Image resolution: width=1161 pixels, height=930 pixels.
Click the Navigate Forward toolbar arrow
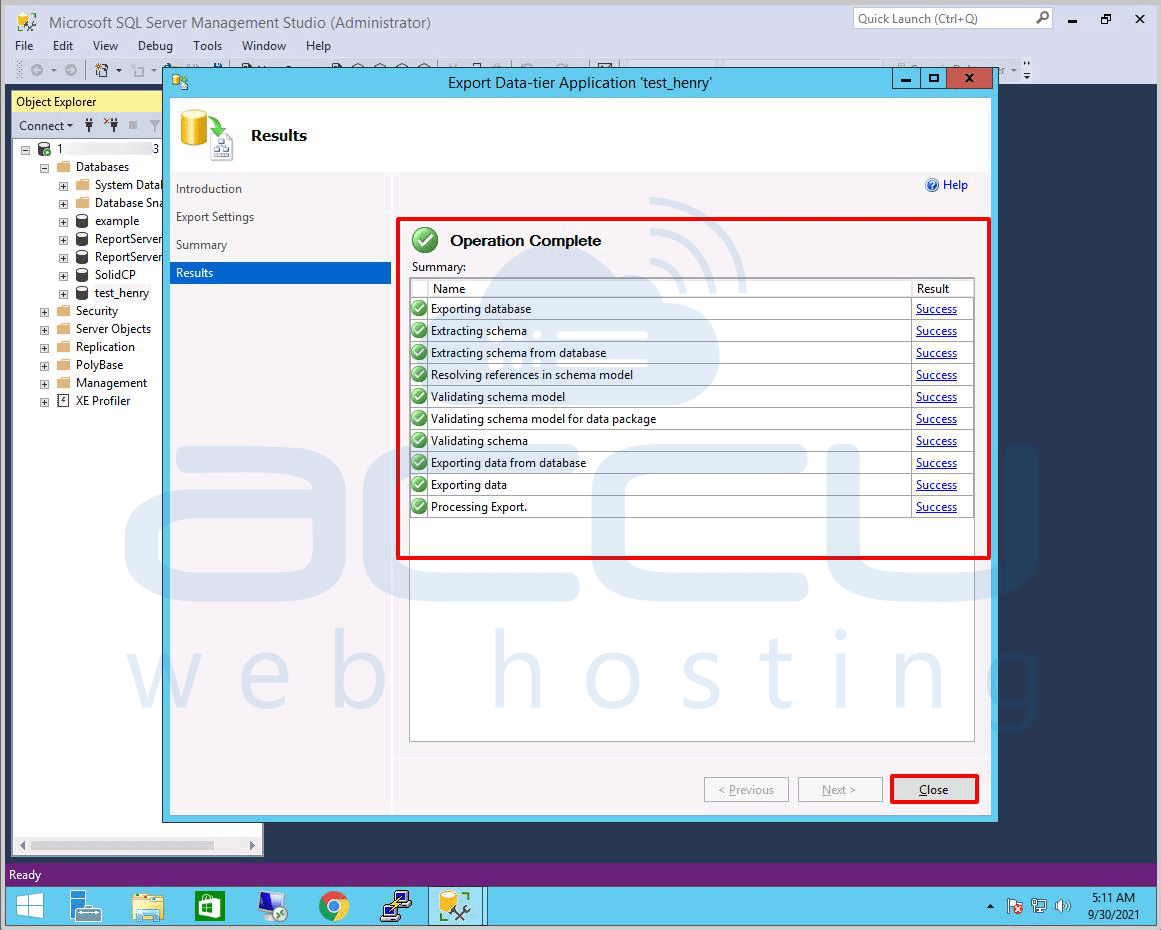click(70, 70)
